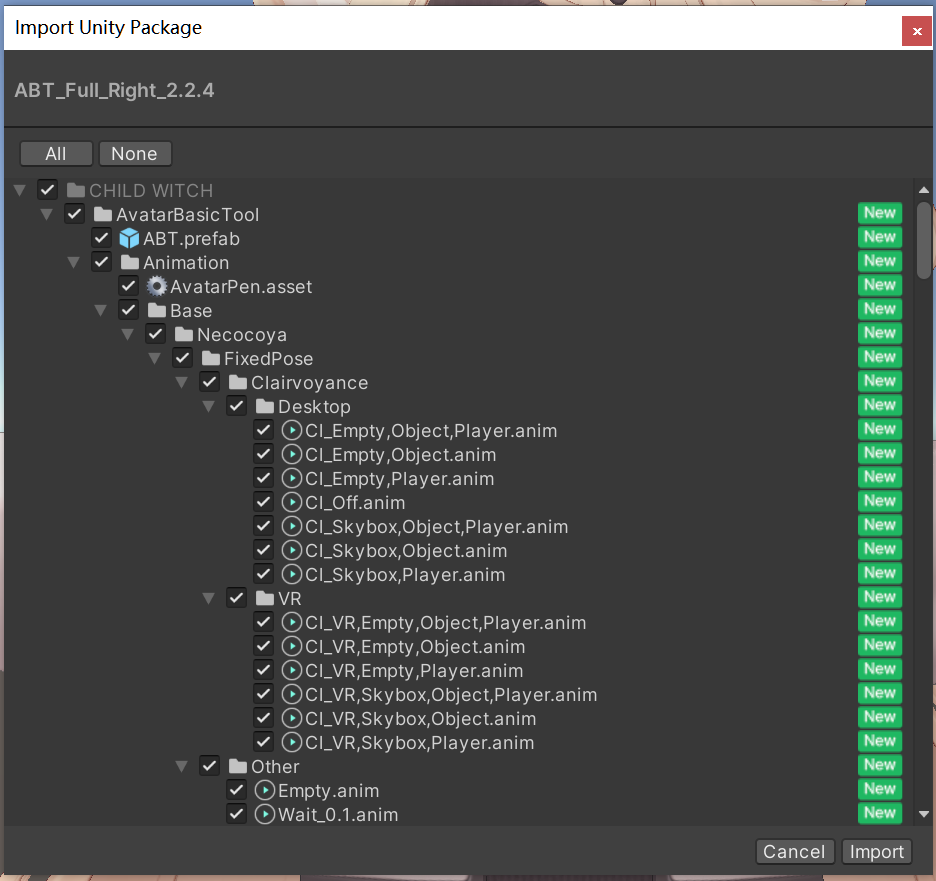Uncheck the FixedPose folder checkbox
The width and height of the screenshot is (936, 881).
point(183,359)
